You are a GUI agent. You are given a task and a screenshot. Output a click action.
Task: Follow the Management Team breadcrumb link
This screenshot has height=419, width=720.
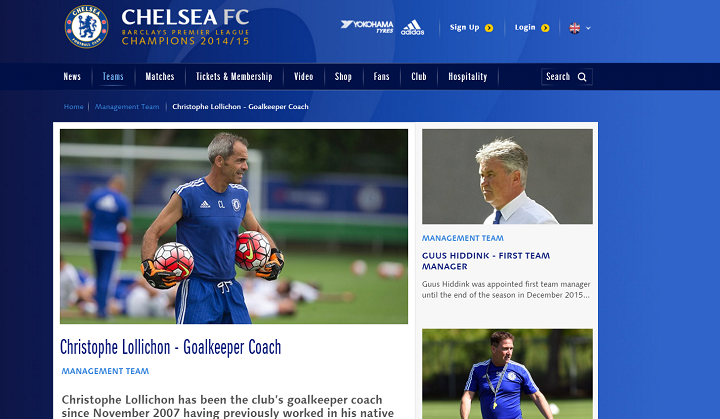click(127, 107)
